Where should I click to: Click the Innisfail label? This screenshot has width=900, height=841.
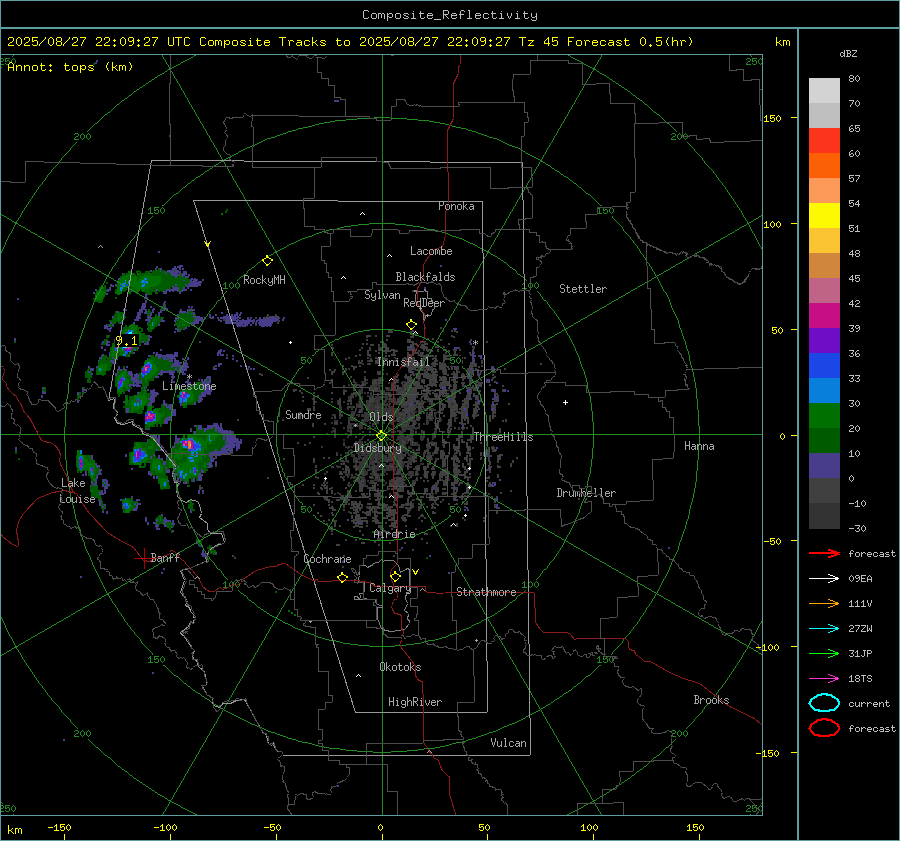(x=403, y=362)
